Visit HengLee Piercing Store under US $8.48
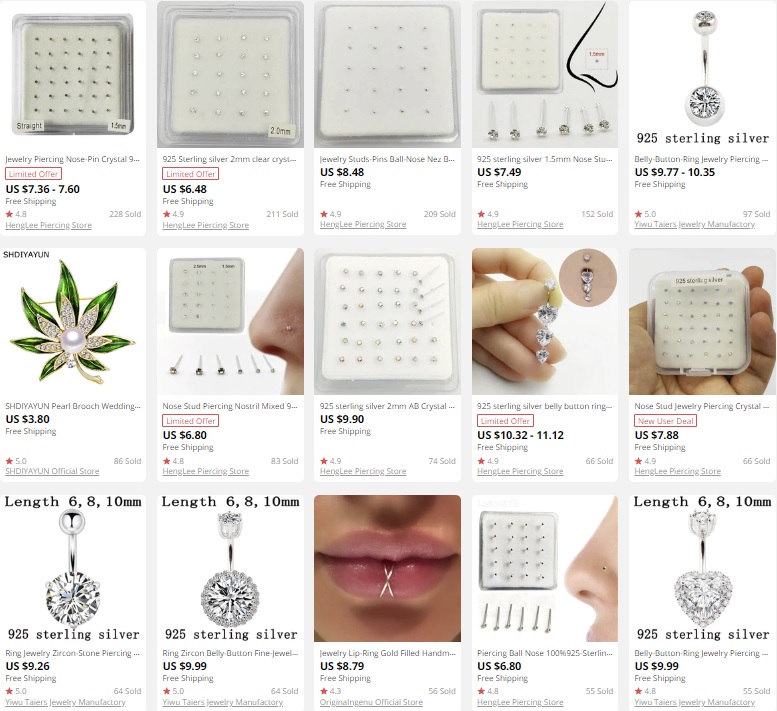This screenshot has height=711, width=777. coord(363,224)
